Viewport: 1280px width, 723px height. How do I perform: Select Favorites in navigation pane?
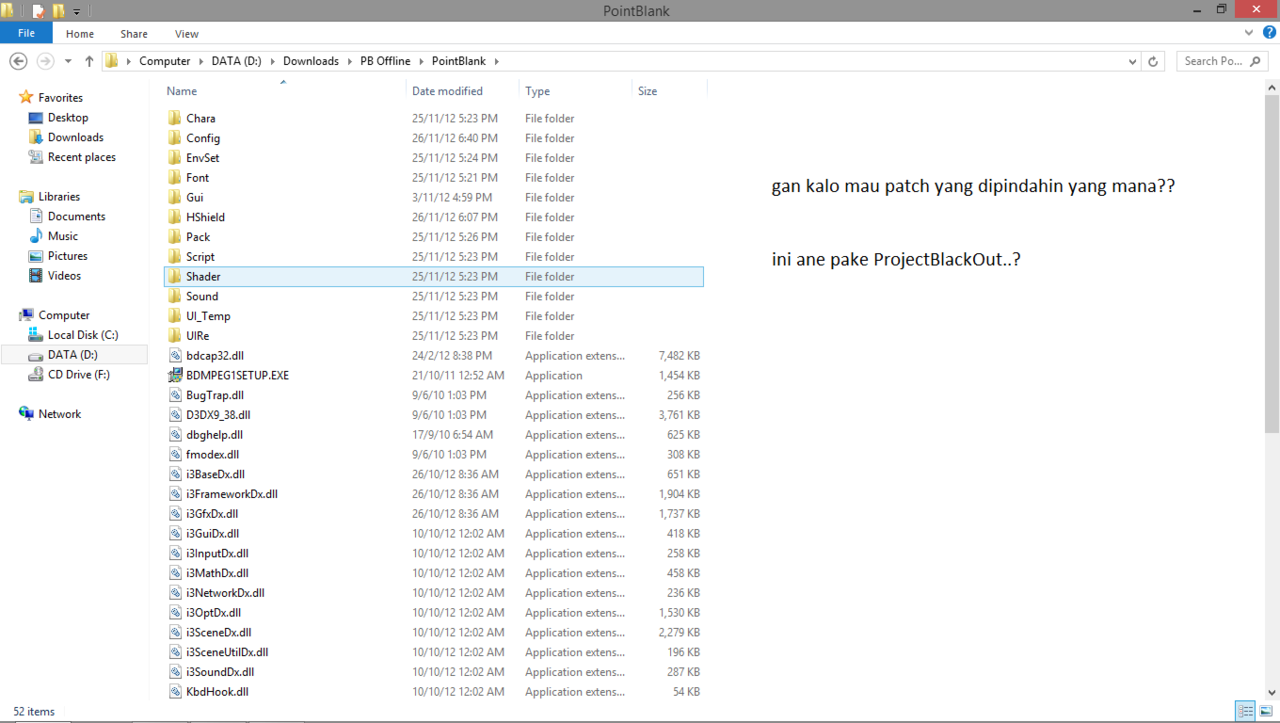(x=60, y=98)
